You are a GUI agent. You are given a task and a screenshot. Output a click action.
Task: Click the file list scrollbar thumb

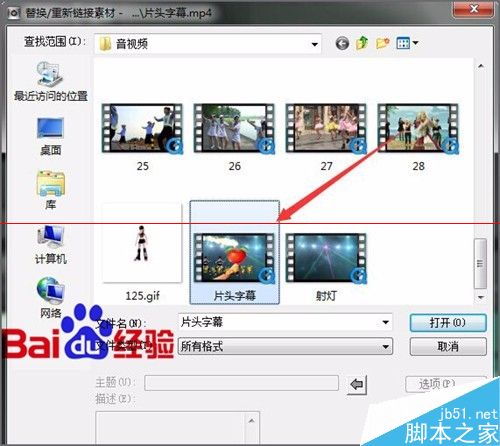(x=480, y=263)
